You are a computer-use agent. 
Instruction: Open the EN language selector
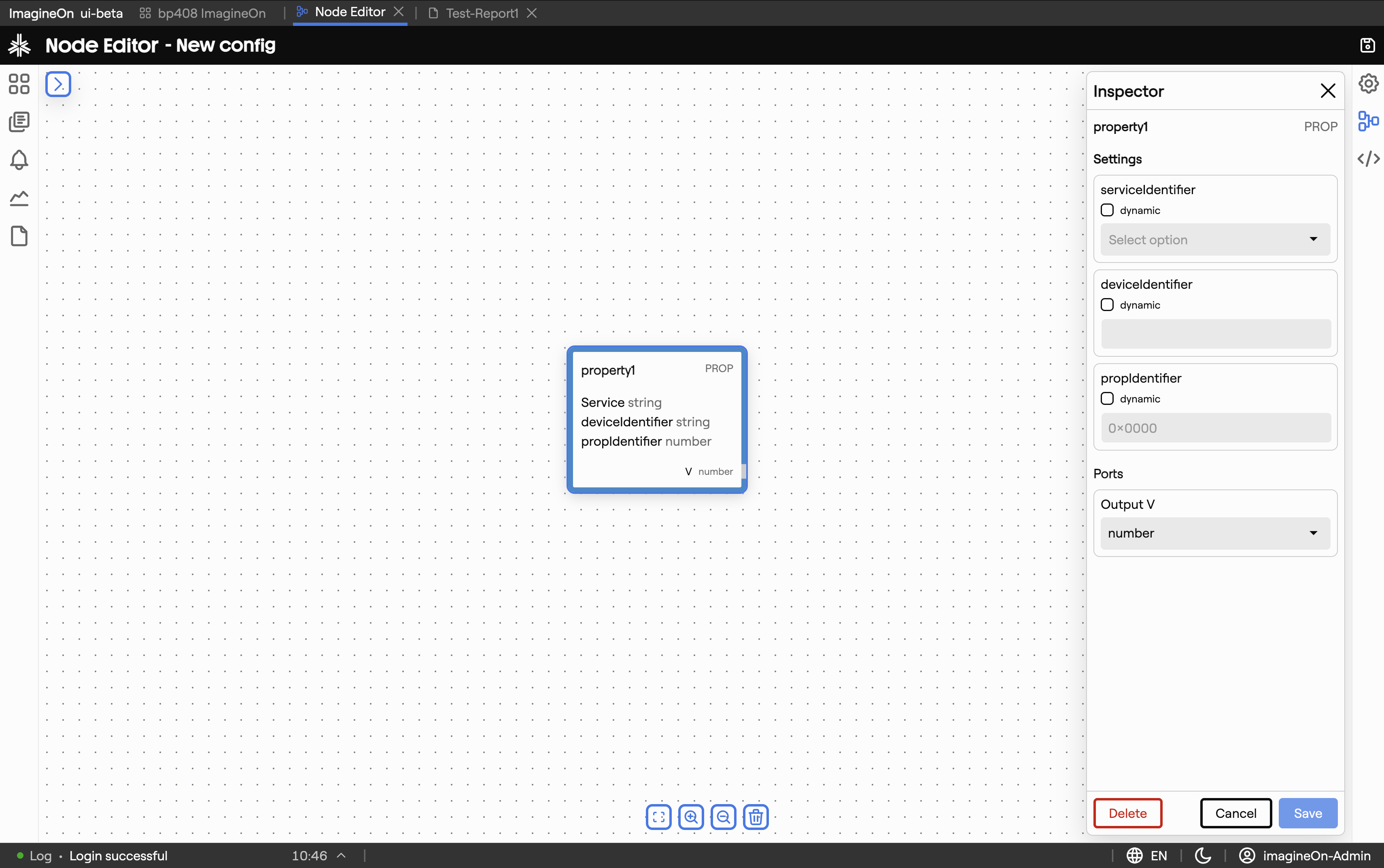[x=1147, y=855]
